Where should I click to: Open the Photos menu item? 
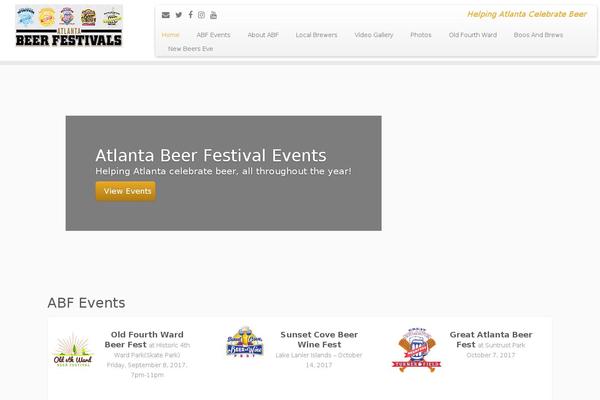[421, 35]
